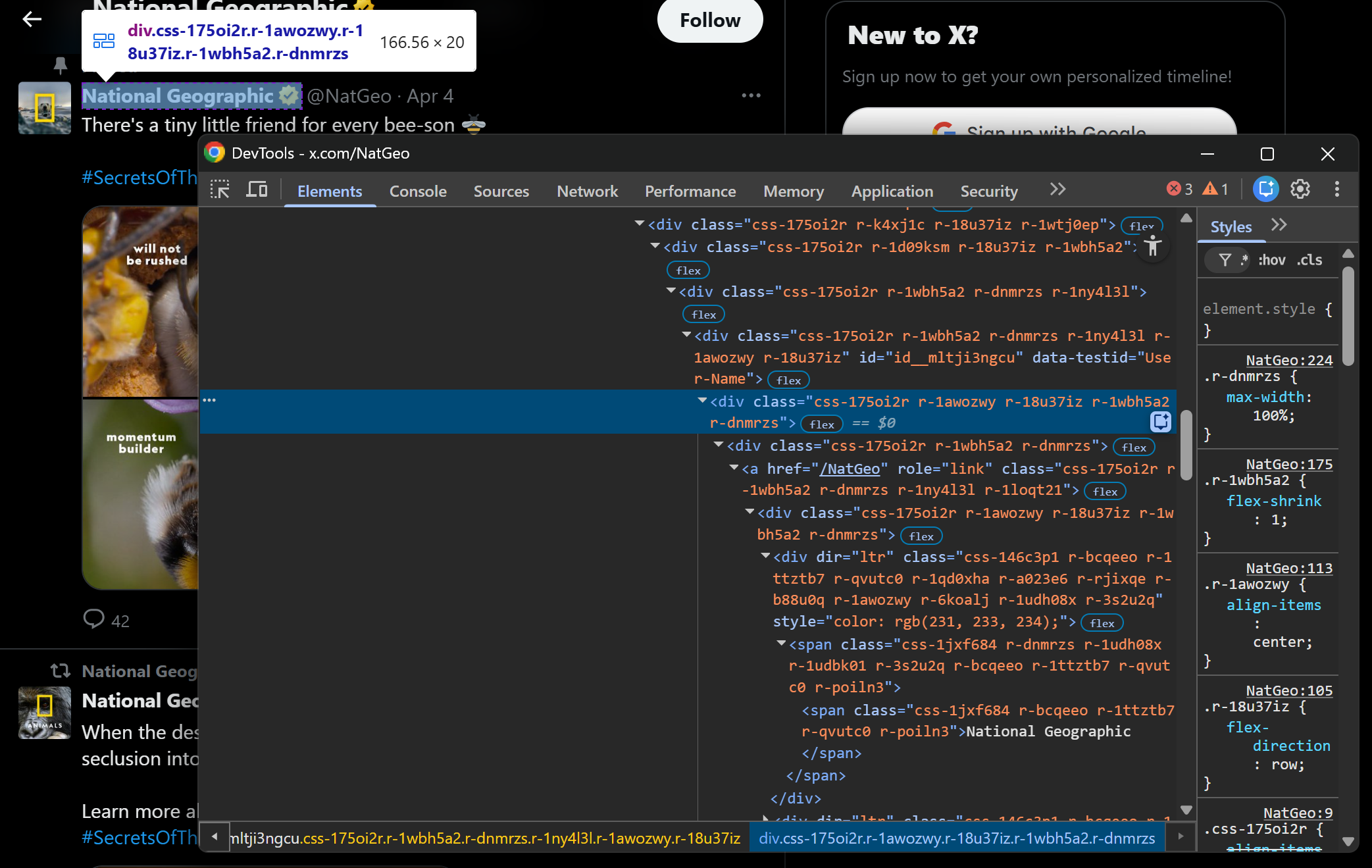Select the Elements tab
Screen dimensions: 1372x868
click(330, 191)
